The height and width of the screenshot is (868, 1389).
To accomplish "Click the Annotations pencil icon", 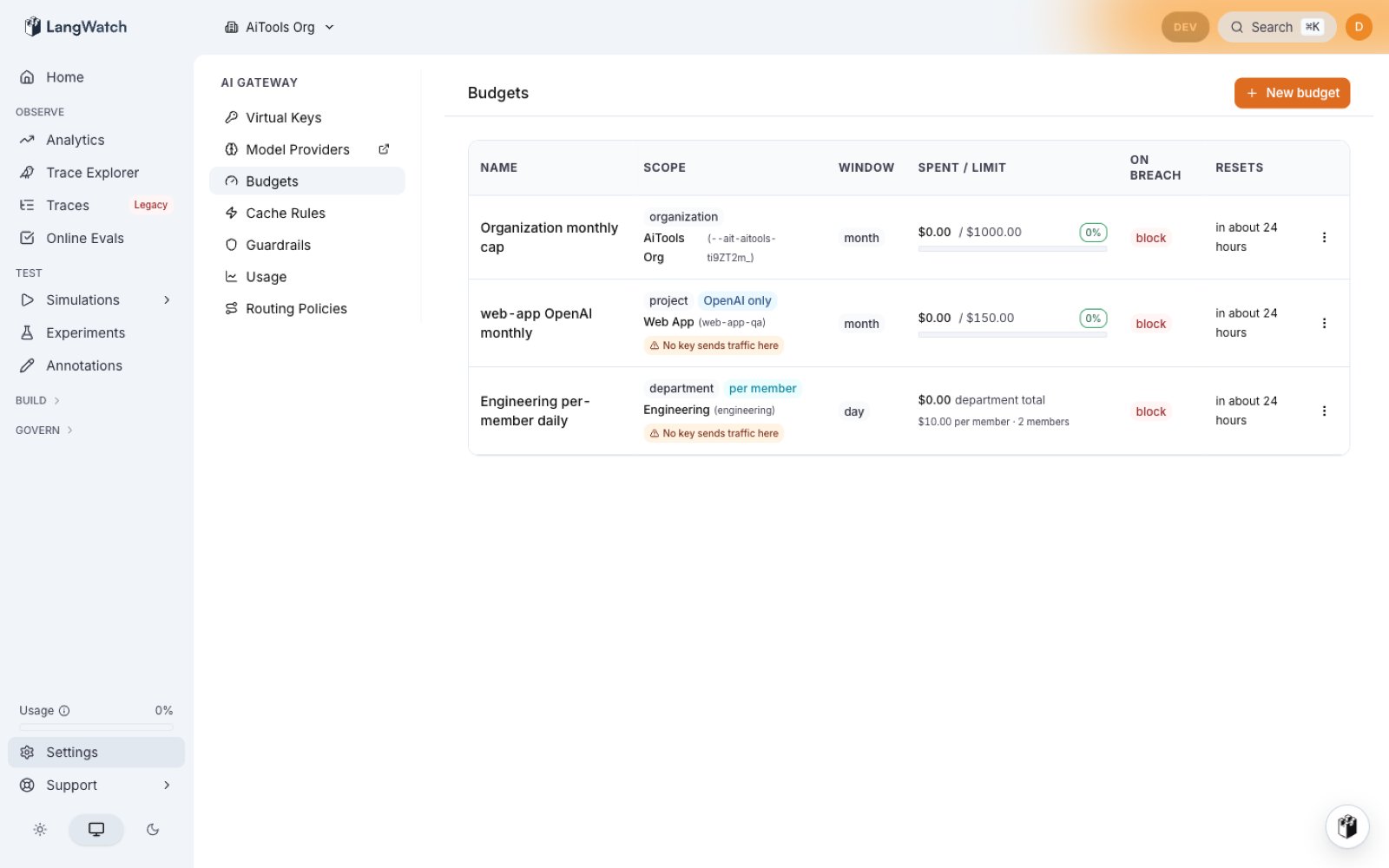I will pos(27,366).
